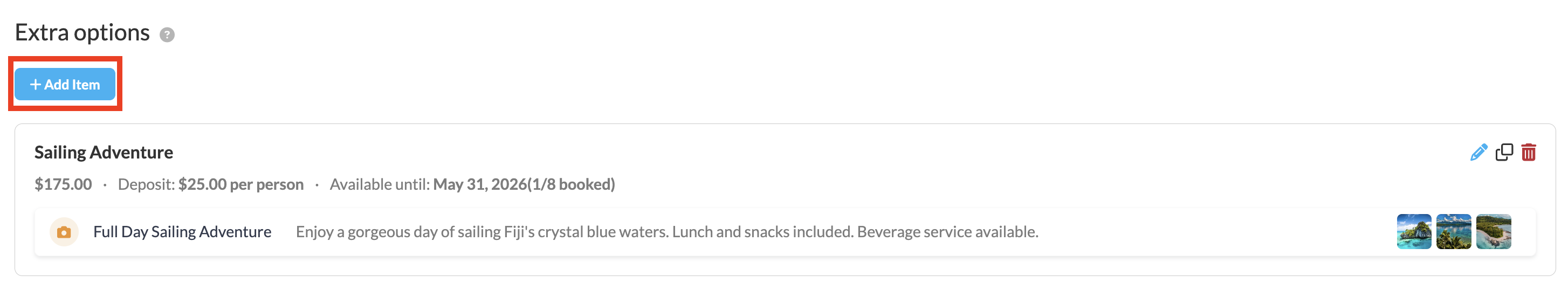
Task: Open the leftmost sailing photo thumbnail
Action: [x=1413, y=232]
